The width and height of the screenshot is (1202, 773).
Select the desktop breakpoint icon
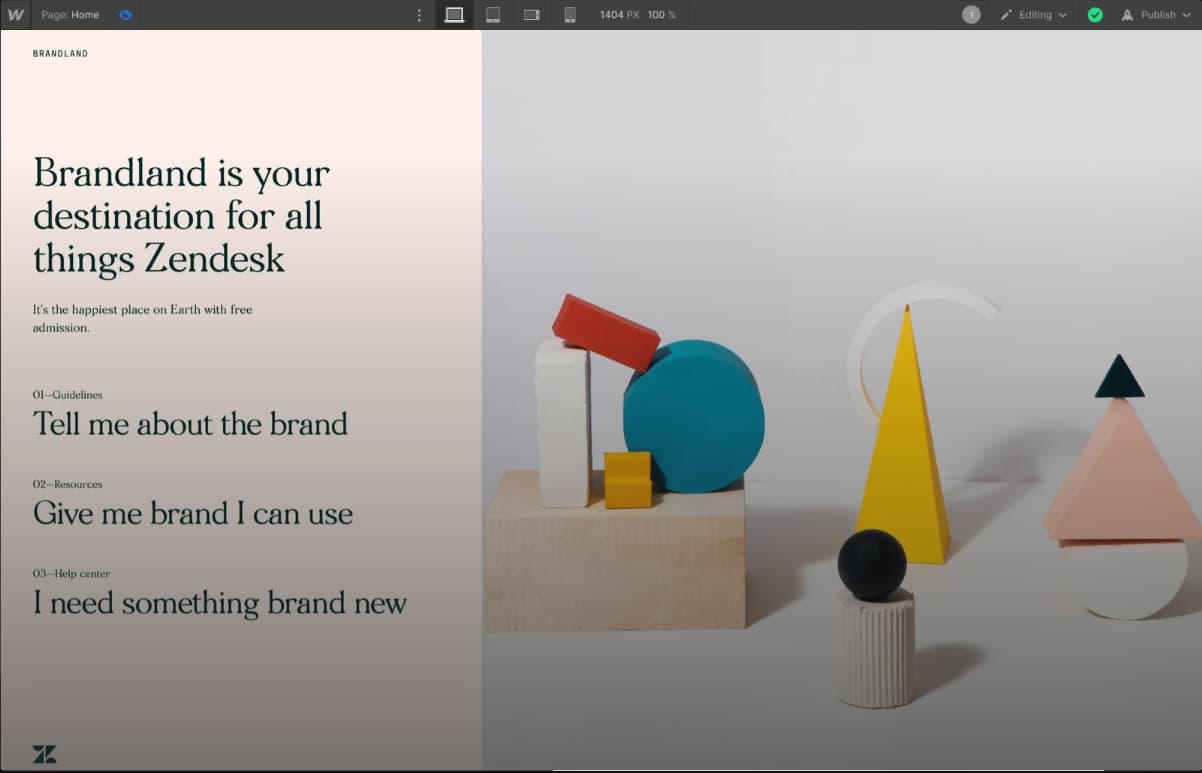point(454,15)
